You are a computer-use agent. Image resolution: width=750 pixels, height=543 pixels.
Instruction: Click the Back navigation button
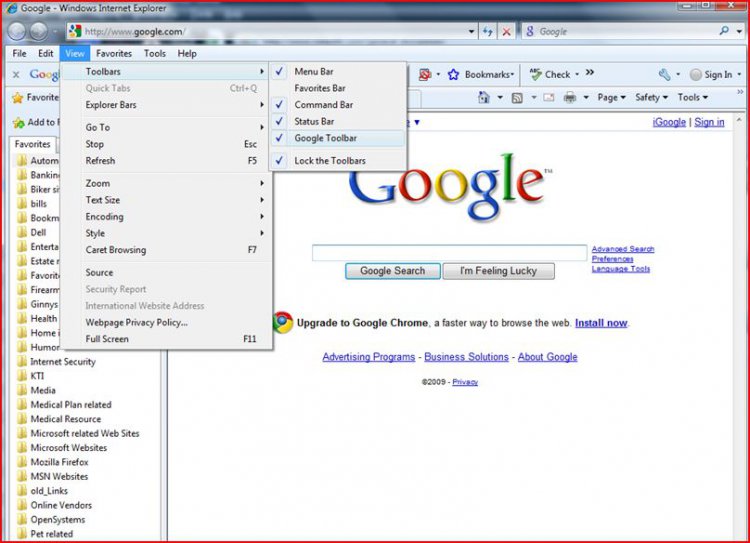[x=17, y=31]
